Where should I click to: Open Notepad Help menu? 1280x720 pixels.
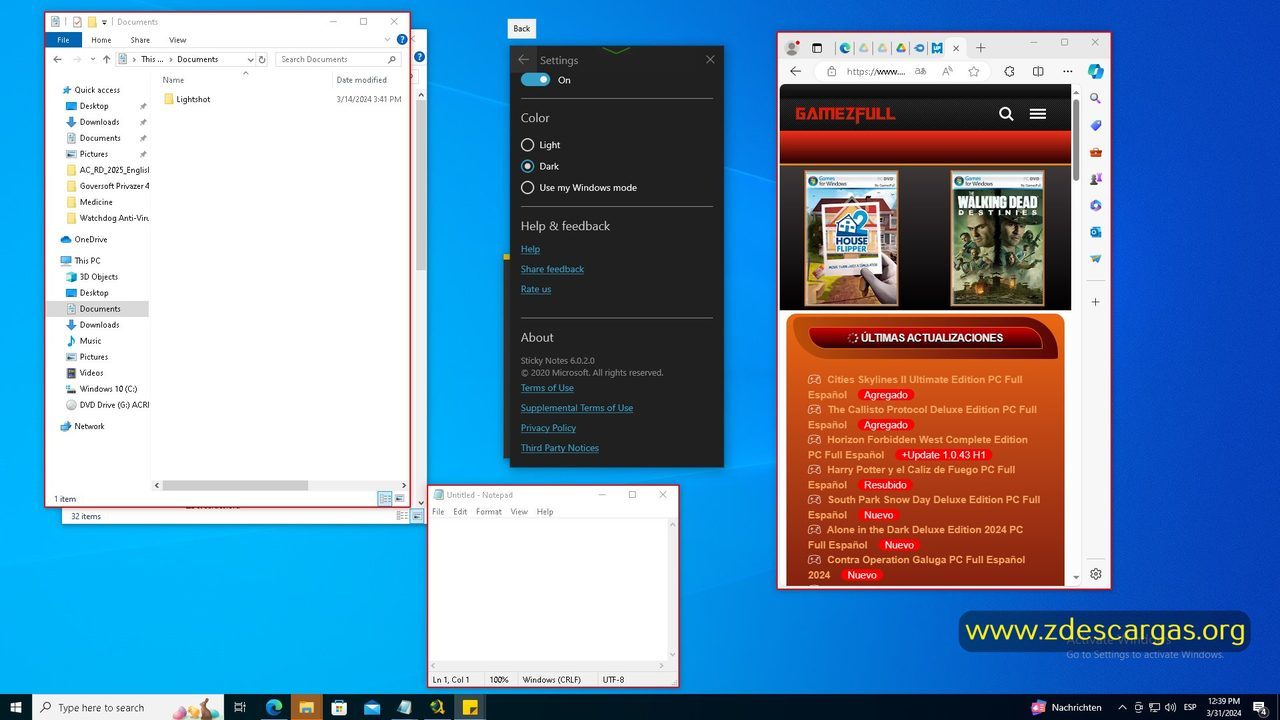point(545,511)
